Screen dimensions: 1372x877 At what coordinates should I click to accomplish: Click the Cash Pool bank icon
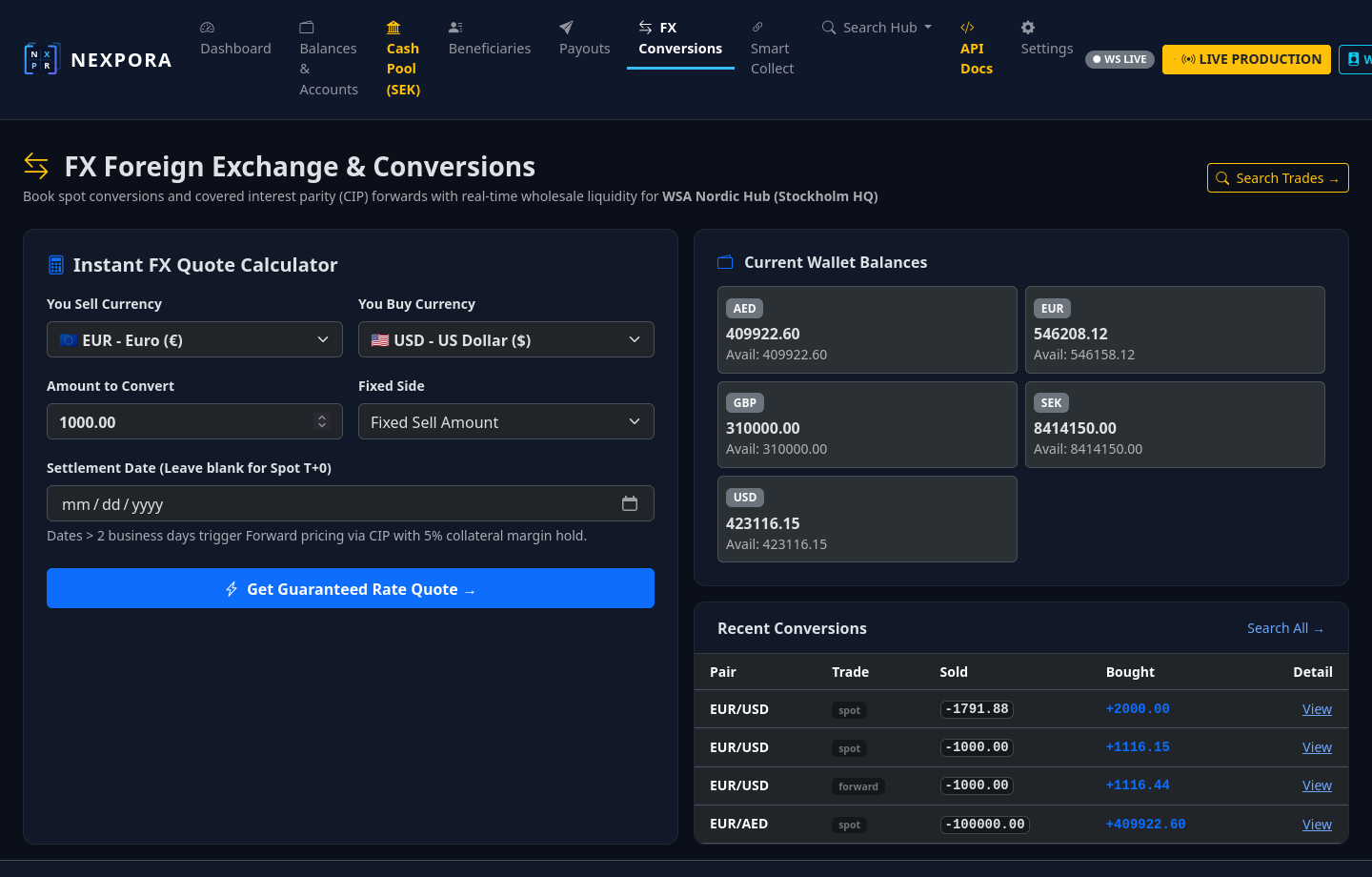(x=393, y=28)
